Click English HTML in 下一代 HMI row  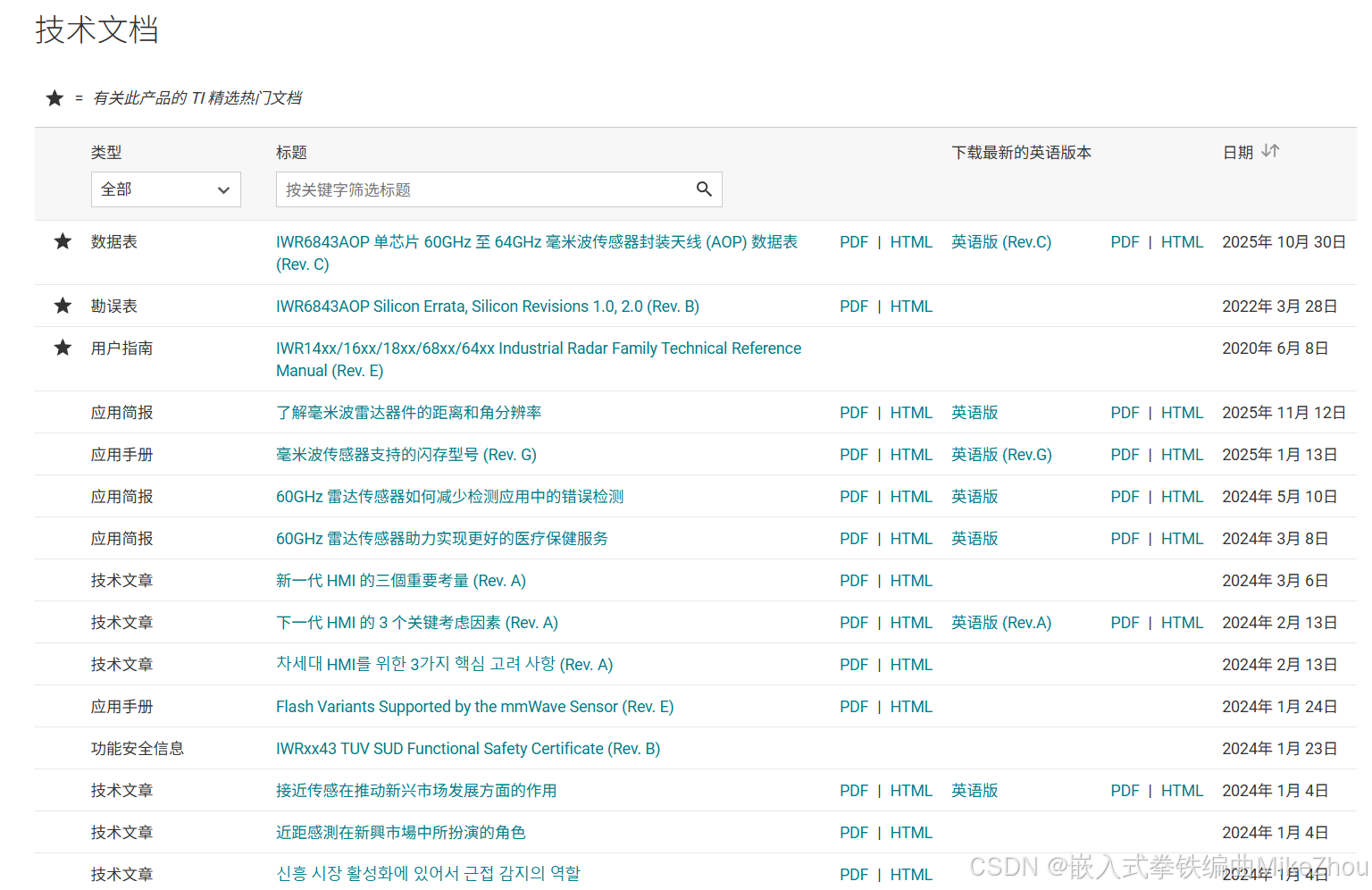[x=1183, y=623]
